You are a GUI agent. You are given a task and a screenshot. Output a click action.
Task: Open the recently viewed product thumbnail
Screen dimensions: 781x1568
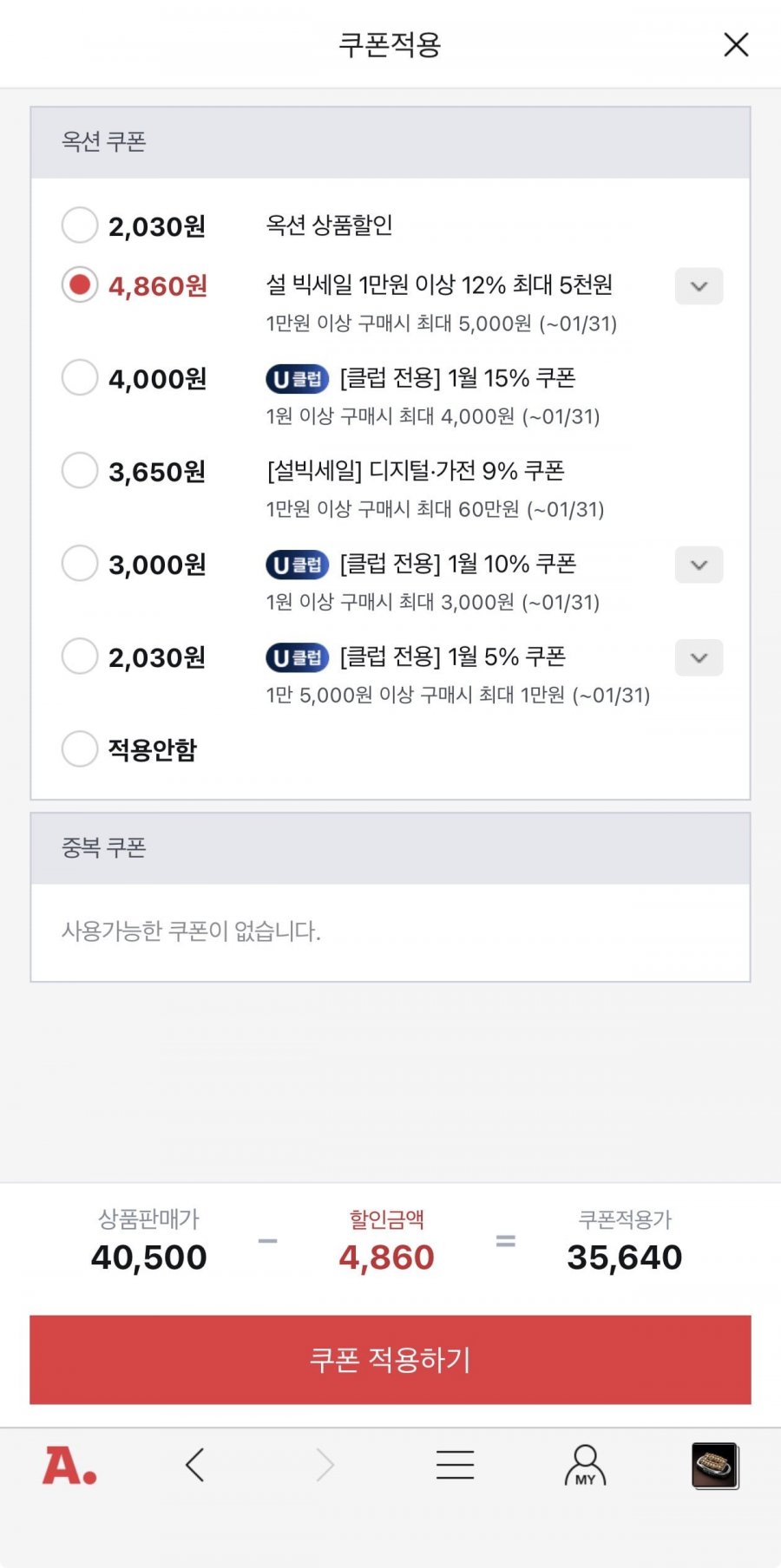(715, 1466)
